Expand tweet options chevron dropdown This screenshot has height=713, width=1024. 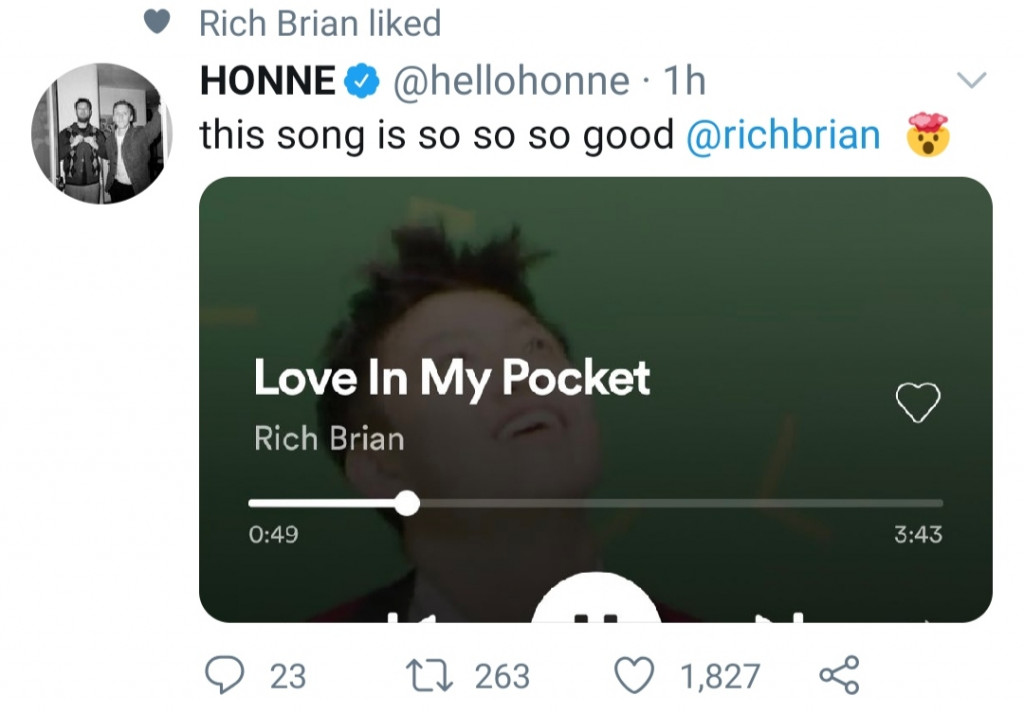[x=972, y=80]
